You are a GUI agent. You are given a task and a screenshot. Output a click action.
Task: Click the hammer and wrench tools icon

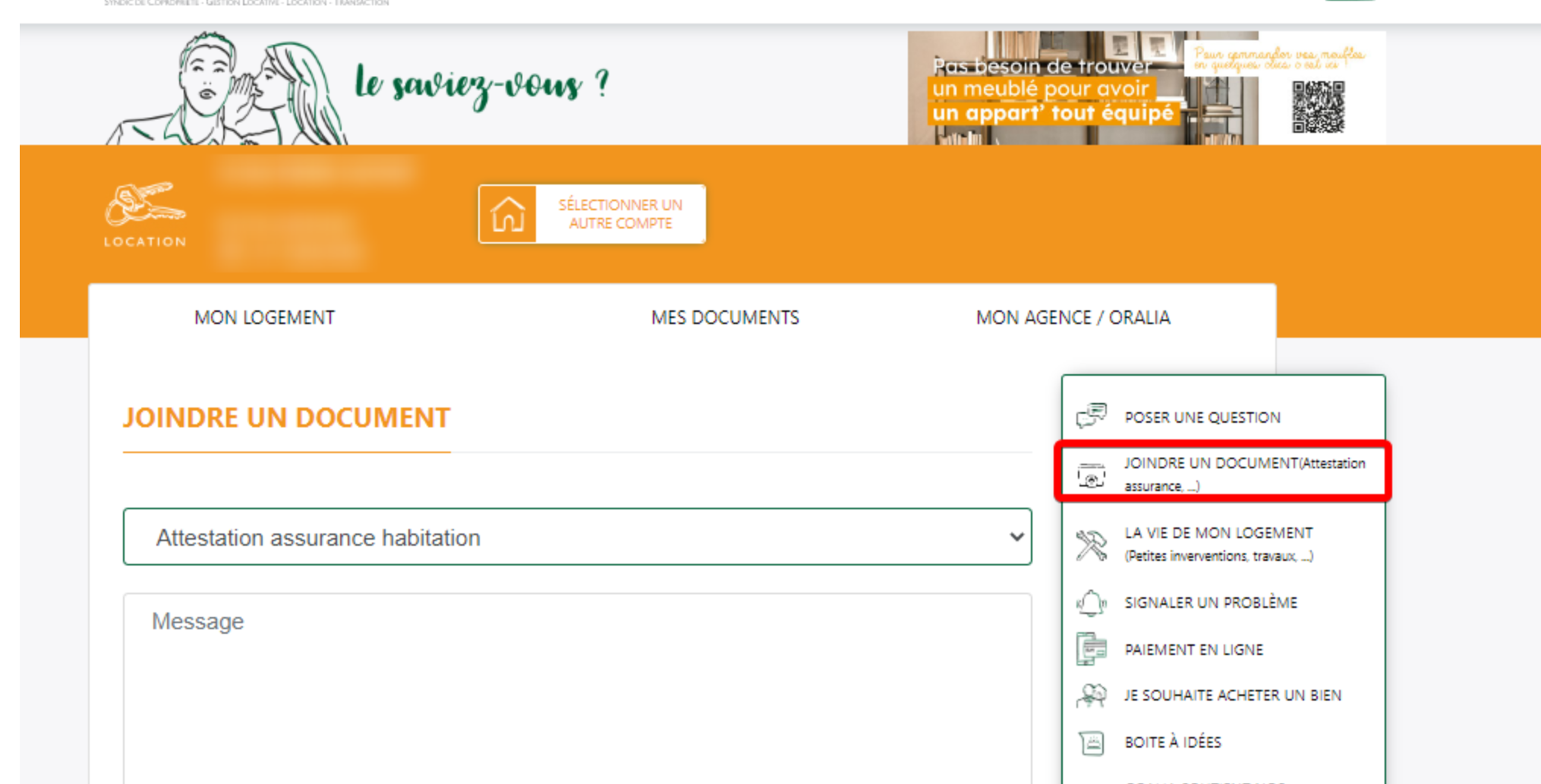(x=1091, y=544)
